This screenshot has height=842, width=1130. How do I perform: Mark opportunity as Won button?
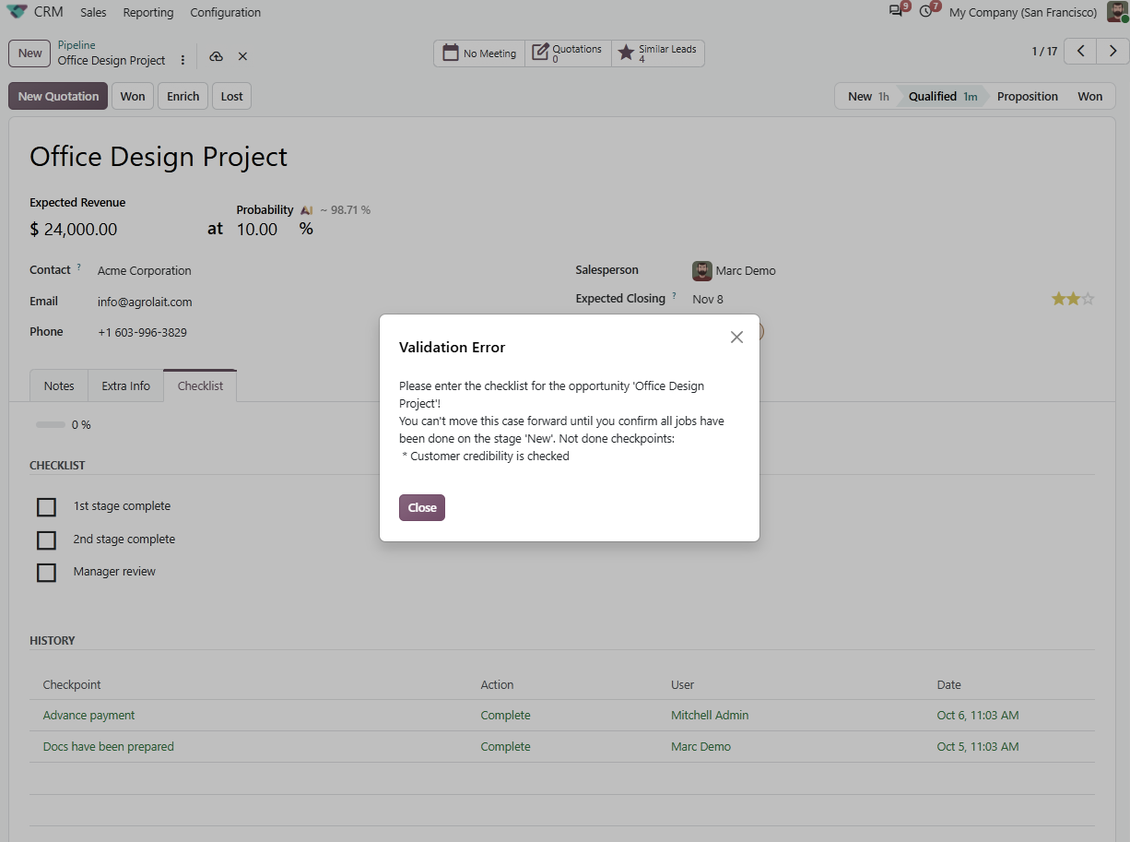point(133,96)
